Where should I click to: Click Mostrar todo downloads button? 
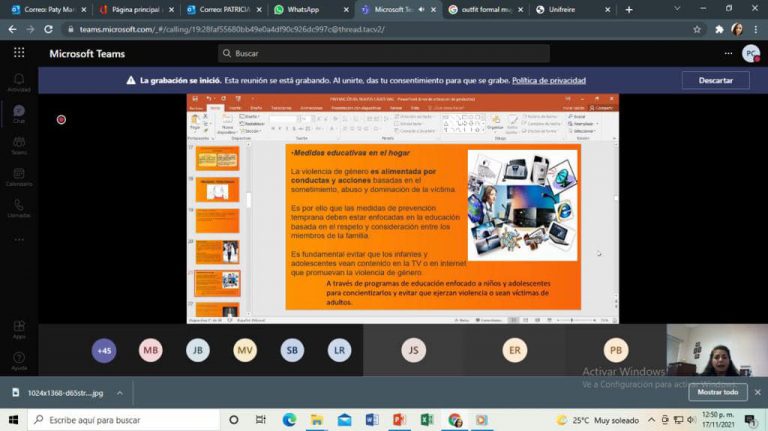pos(717,393)
